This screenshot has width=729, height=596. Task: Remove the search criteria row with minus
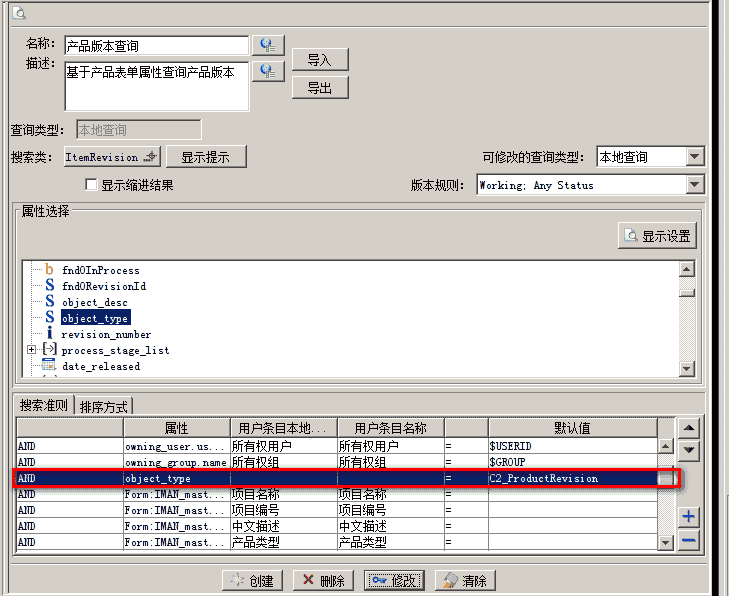pos(689,540)
